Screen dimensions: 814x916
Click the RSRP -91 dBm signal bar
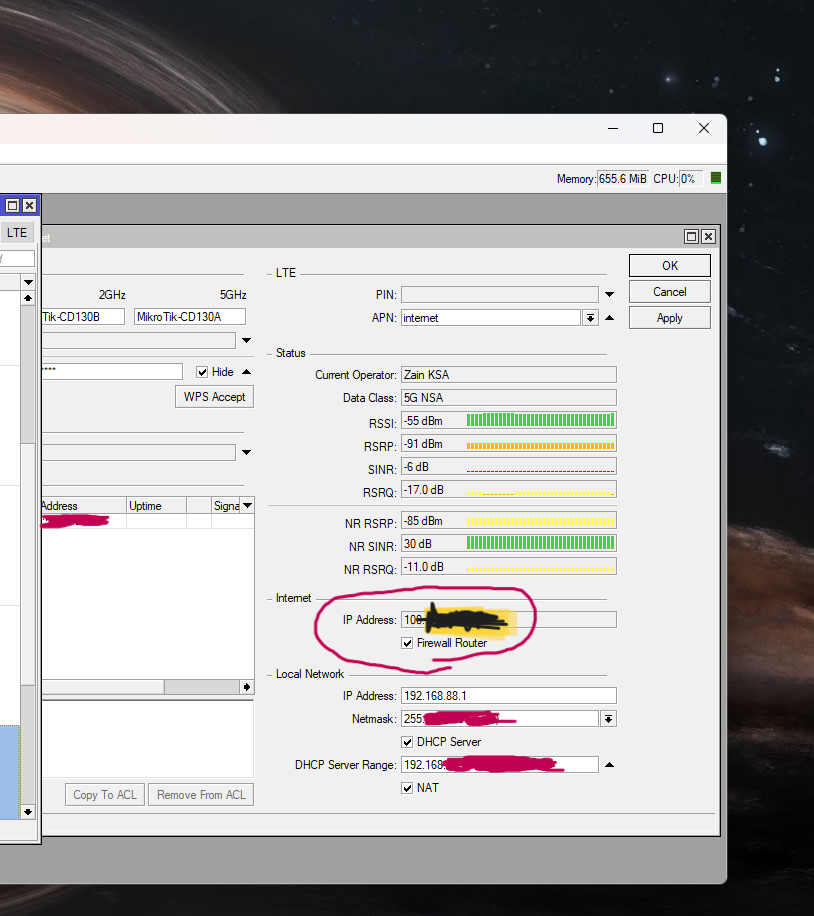click(541, 445)
